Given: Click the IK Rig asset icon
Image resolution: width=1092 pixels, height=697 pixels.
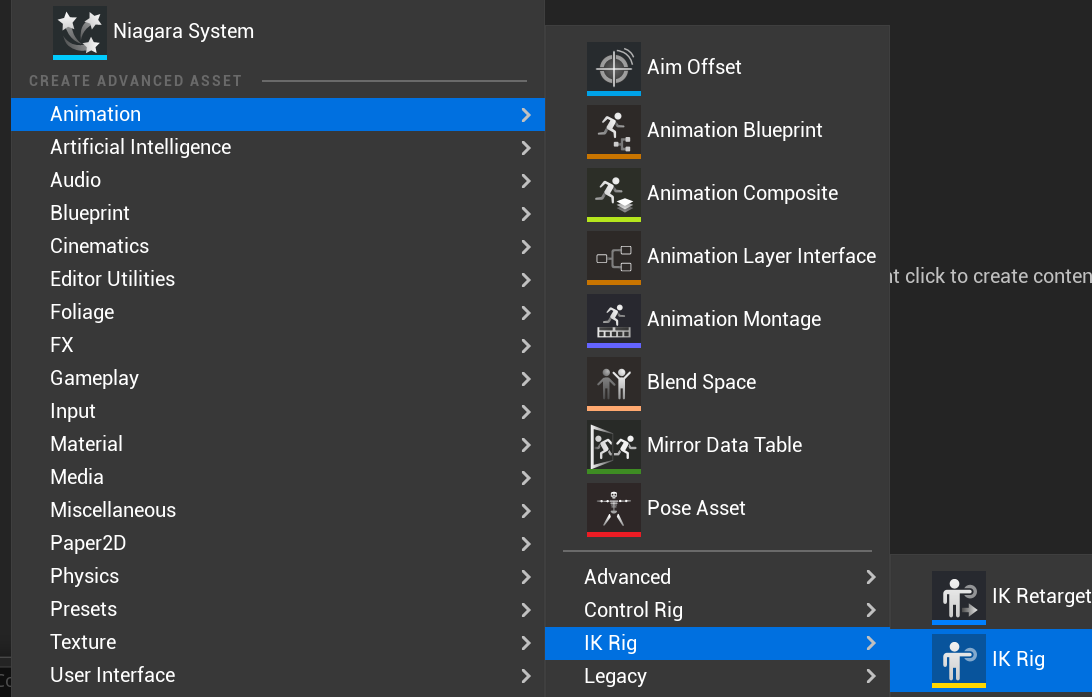Looking at the screenshot, I should coord(959,661).
